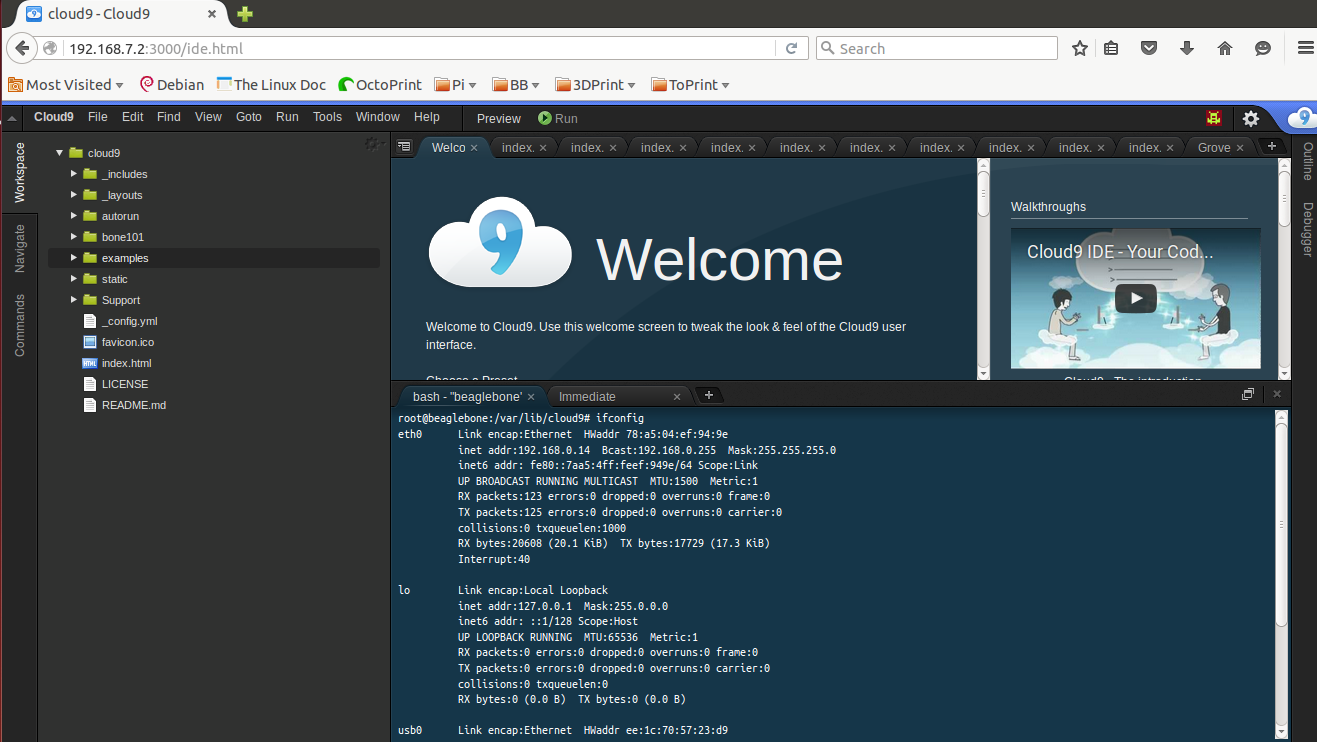Viewport: 1317px width, 742px height.
Task: Open the Commands side panel
Action: click(20, 325)
